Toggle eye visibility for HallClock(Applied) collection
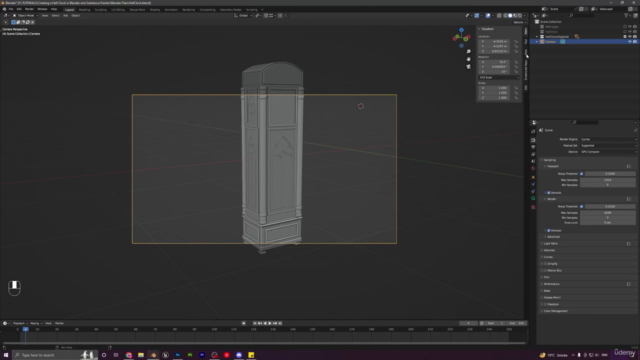The height and width of the screenshot is (360, 640). click(x=630, y=37)
